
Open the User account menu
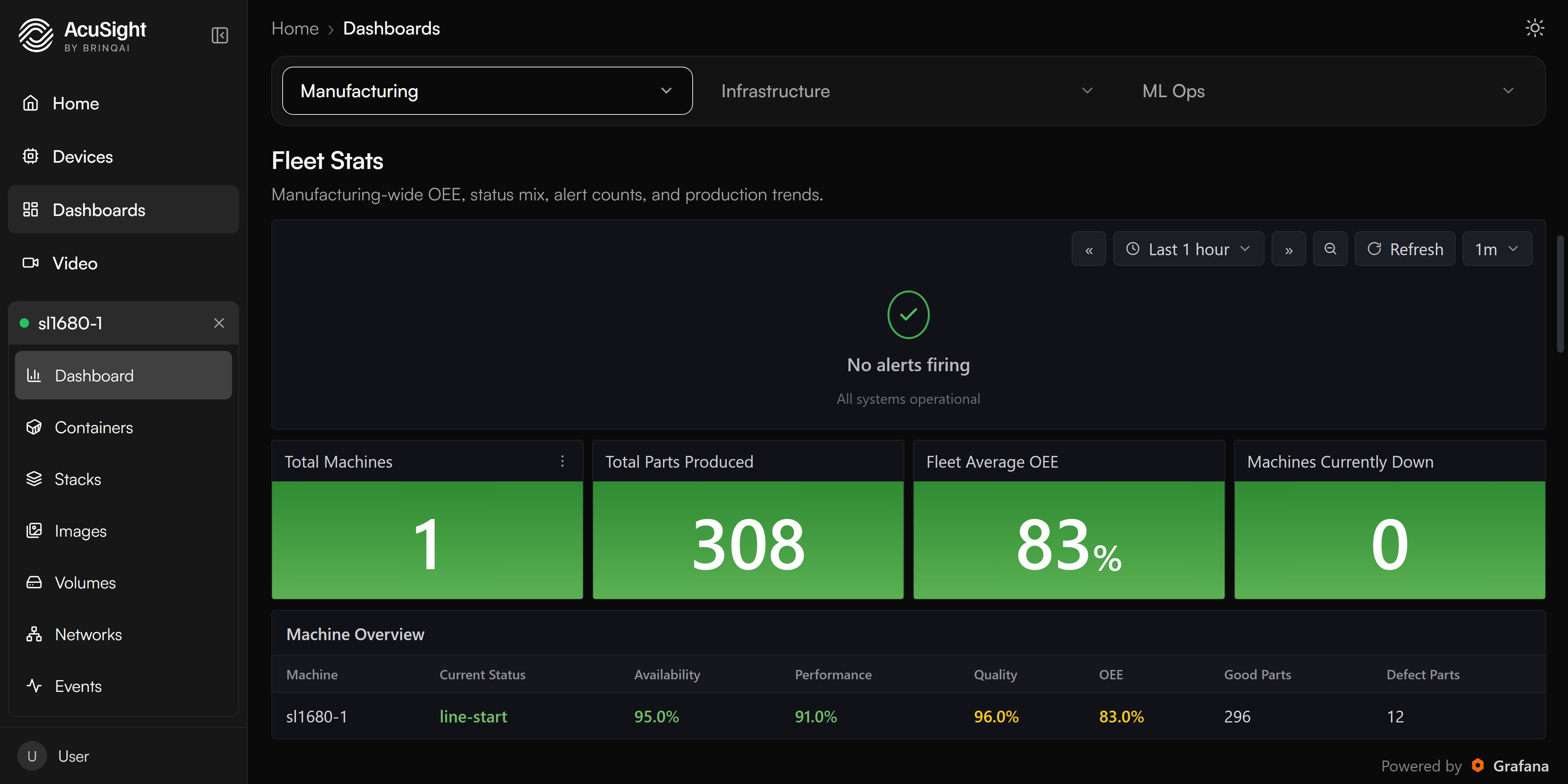point(123,756)
